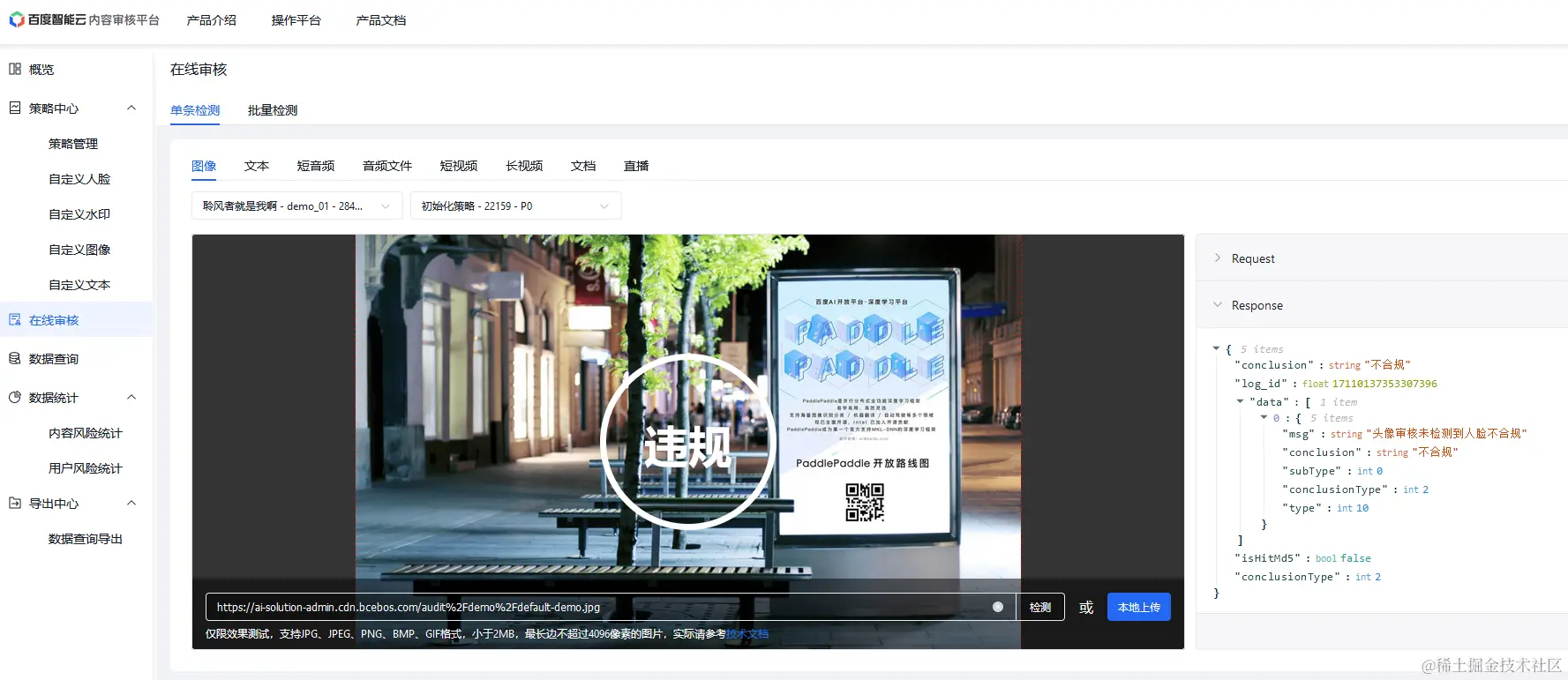This screenshot has width=1568, height=680.
Task: Click the 数据查询 database icon
Action: 15,358
